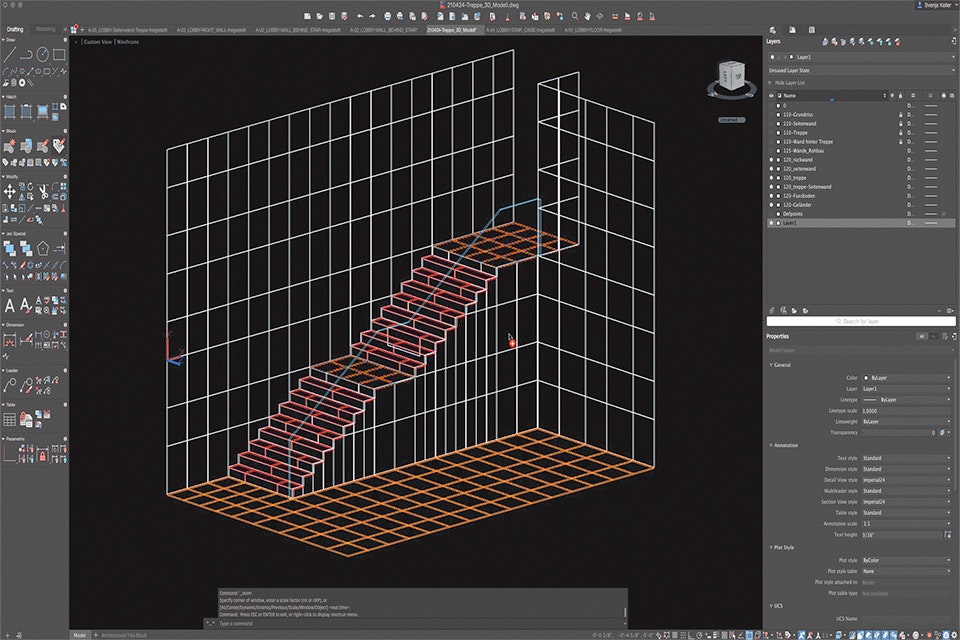Switch to the Modeling workspace tab
This screenshot has width=960, height=640.
tap(45, 29)
